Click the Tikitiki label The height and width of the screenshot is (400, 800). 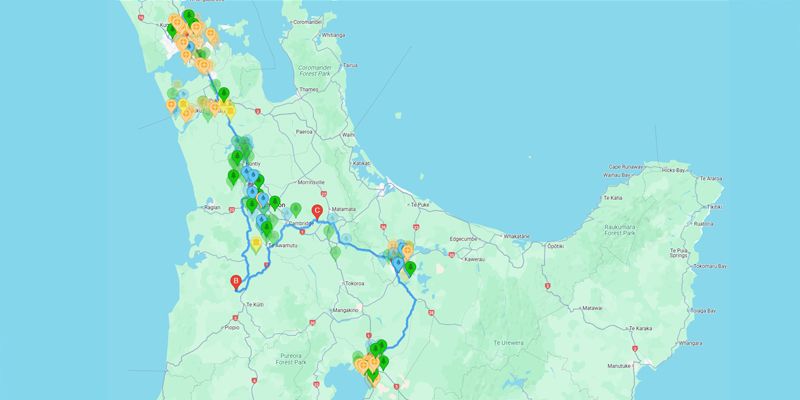[x=715, y=207]
